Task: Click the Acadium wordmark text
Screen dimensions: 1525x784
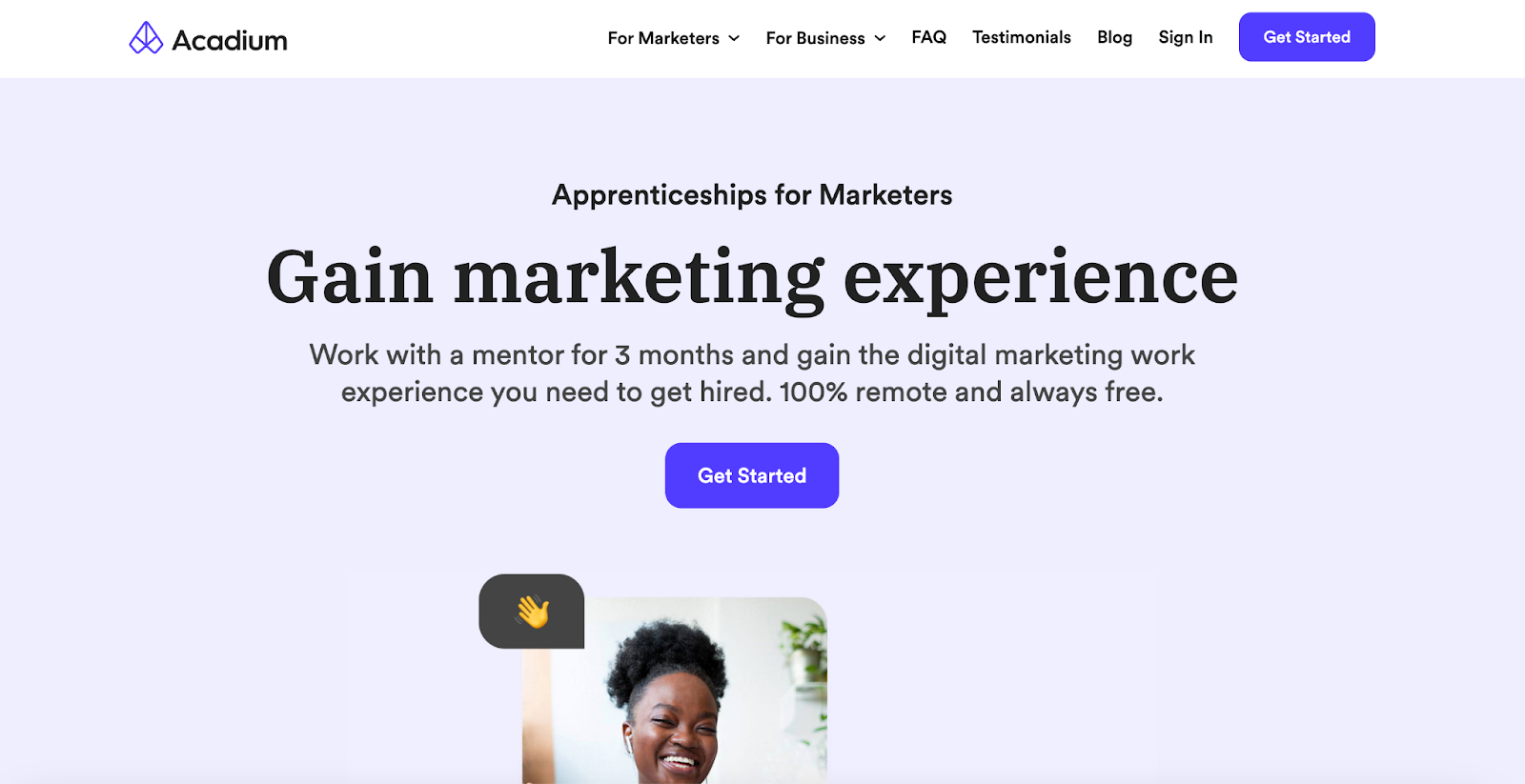Action: point(230,40)
